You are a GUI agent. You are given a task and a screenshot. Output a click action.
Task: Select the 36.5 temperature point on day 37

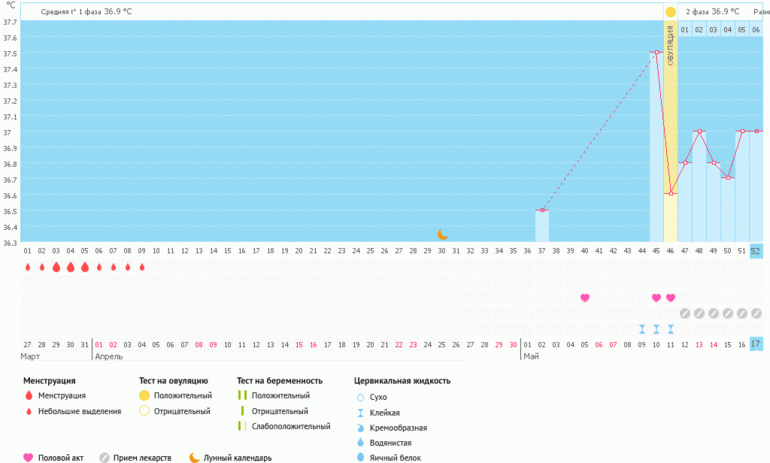click(542, 210)
